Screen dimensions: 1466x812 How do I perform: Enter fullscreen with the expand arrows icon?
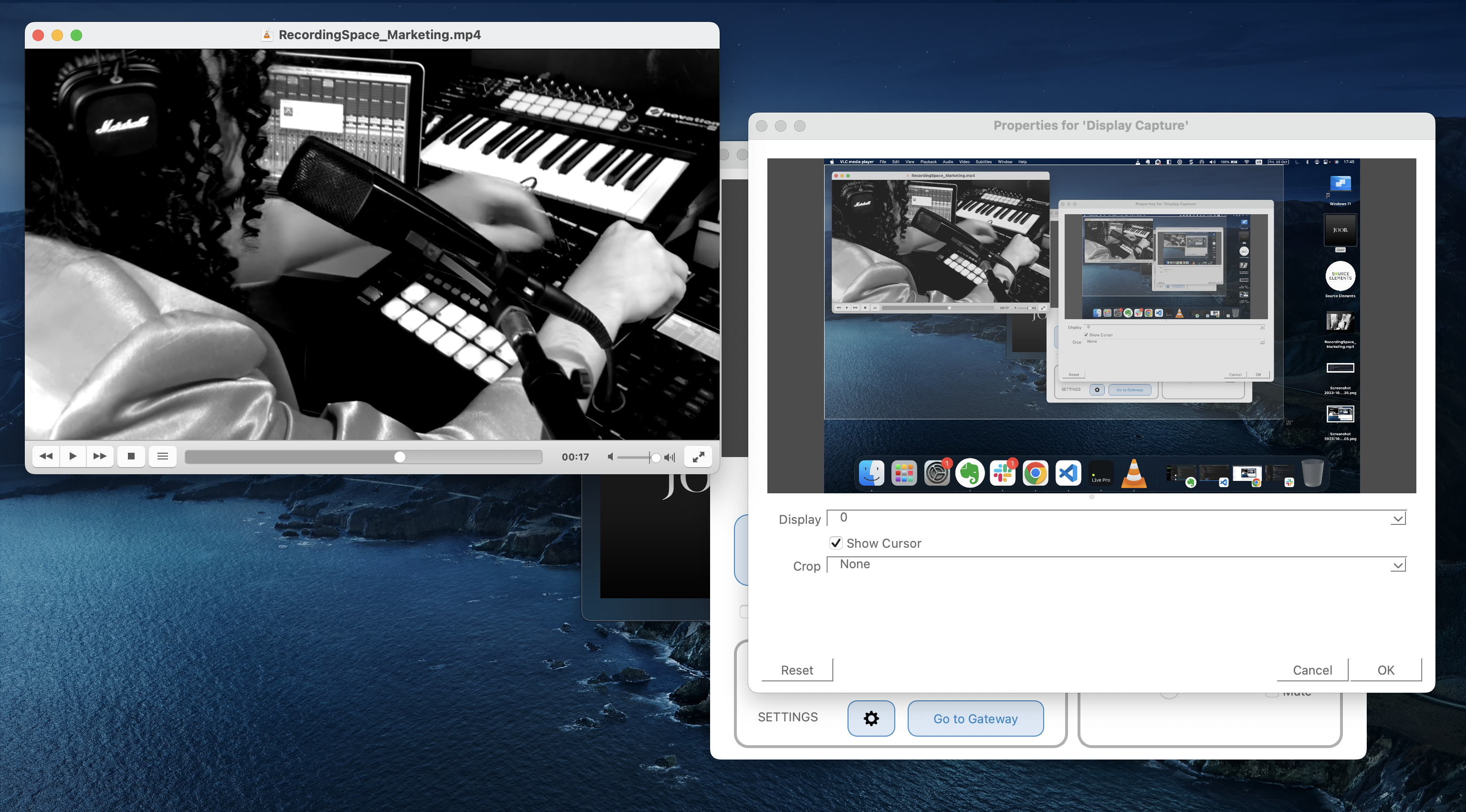tap(698, 457)
